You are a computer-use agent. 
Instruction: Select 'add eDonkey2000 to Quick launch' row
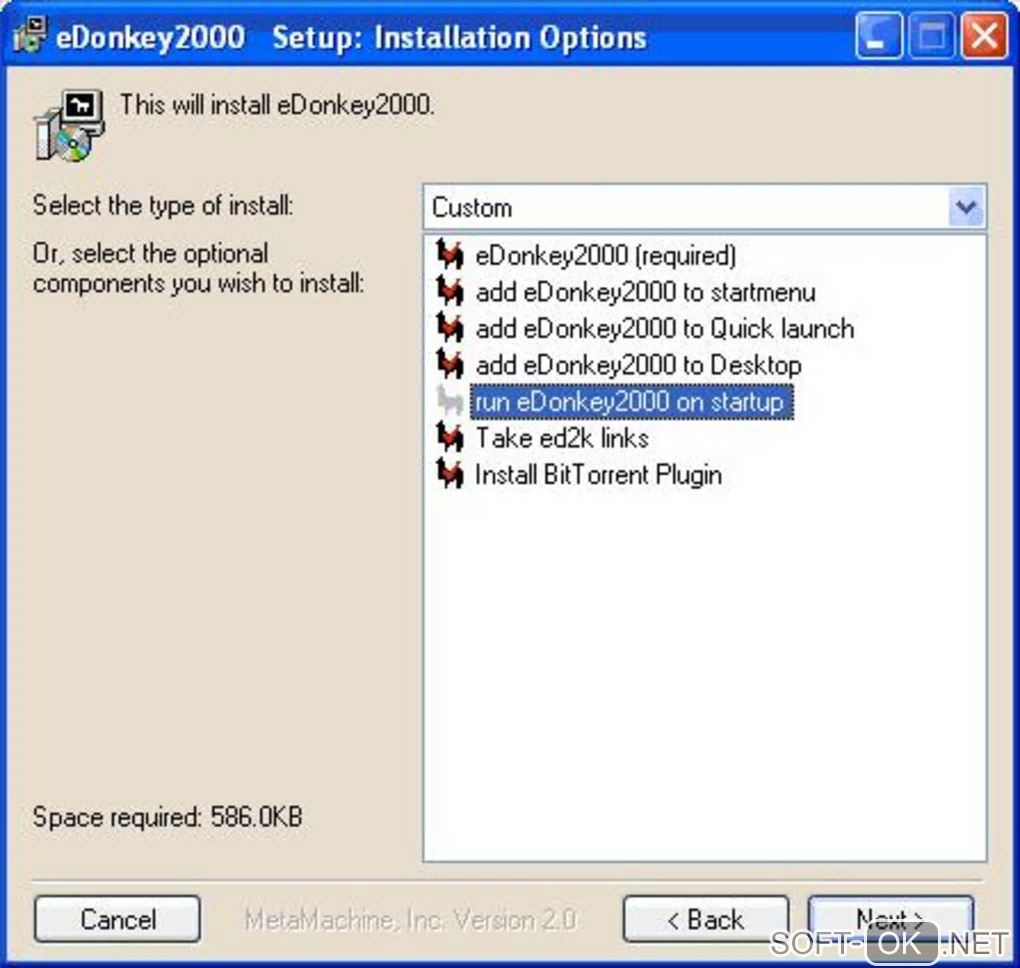[665, 329]
